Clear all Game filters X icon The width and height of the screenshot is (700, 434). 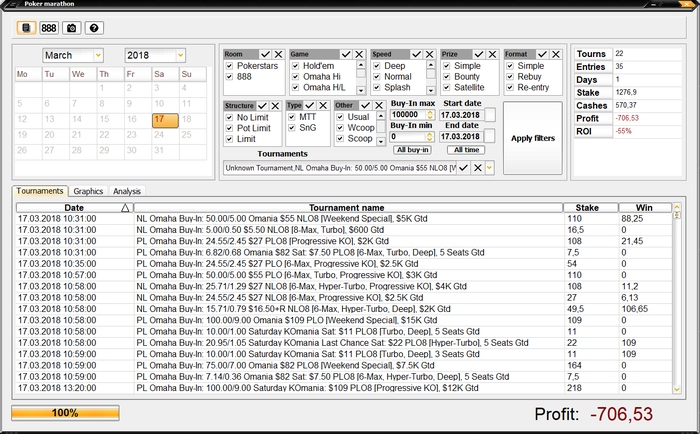[359, 54]
